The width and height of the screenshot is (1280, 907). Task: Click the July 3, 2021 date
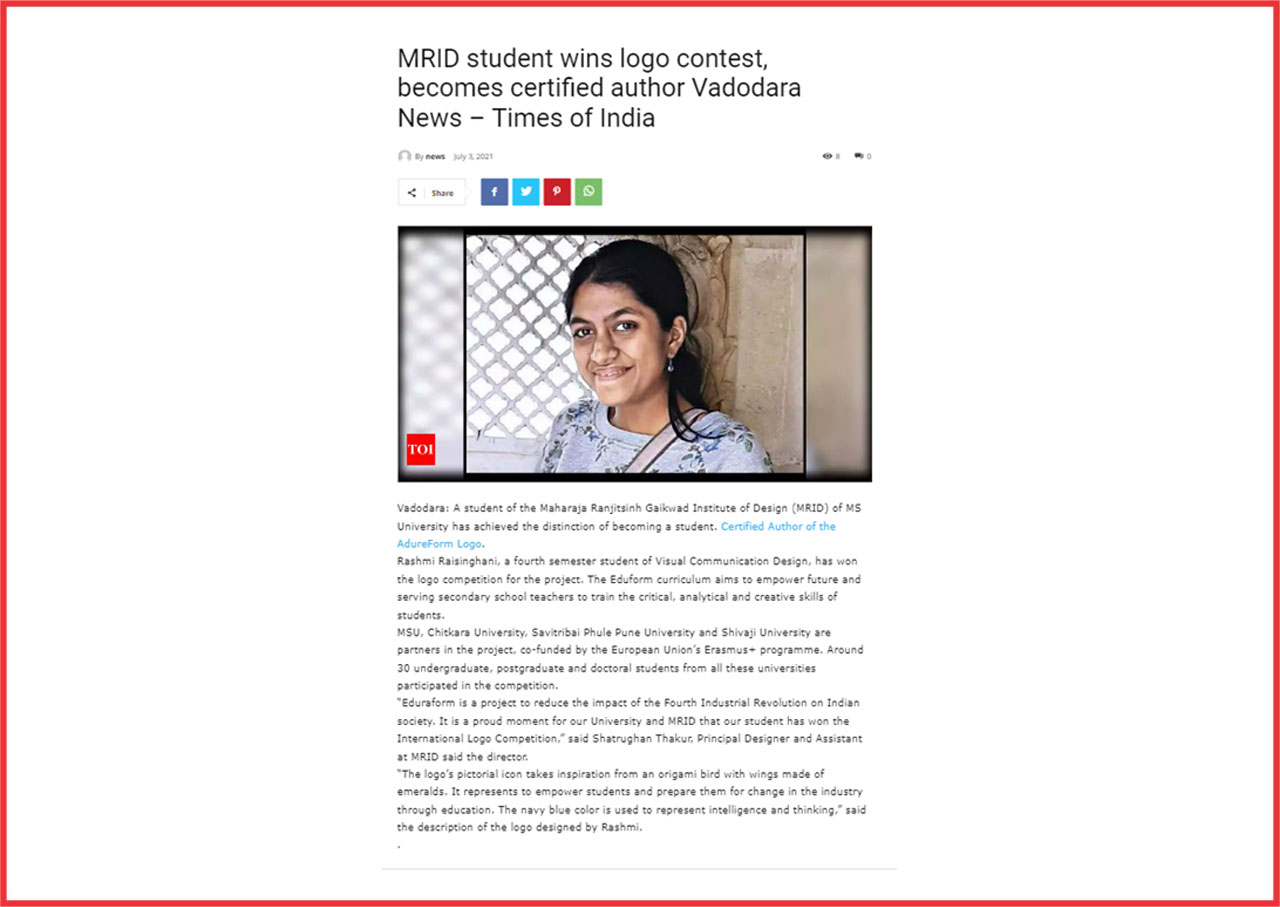point(473,156)
